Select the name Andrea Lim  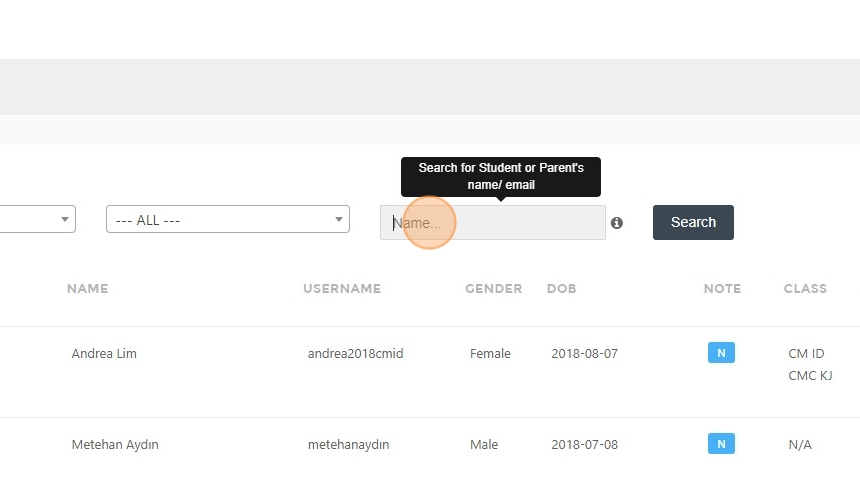pos(104,353)
